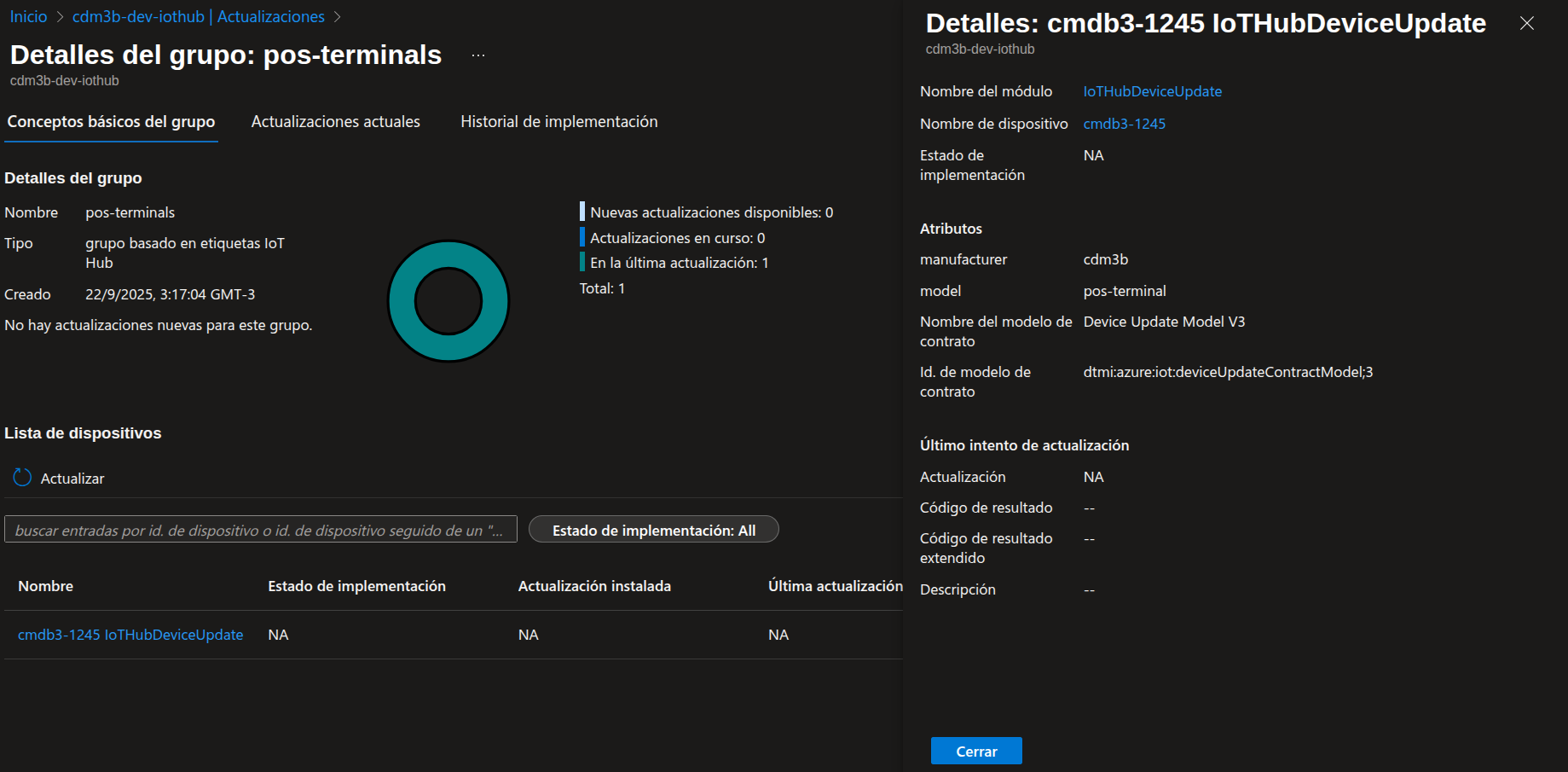1568x772 pixels.
Task: Click the Lista de dispositivos heading
Action: pyautogui.click(x=83, y=433)
